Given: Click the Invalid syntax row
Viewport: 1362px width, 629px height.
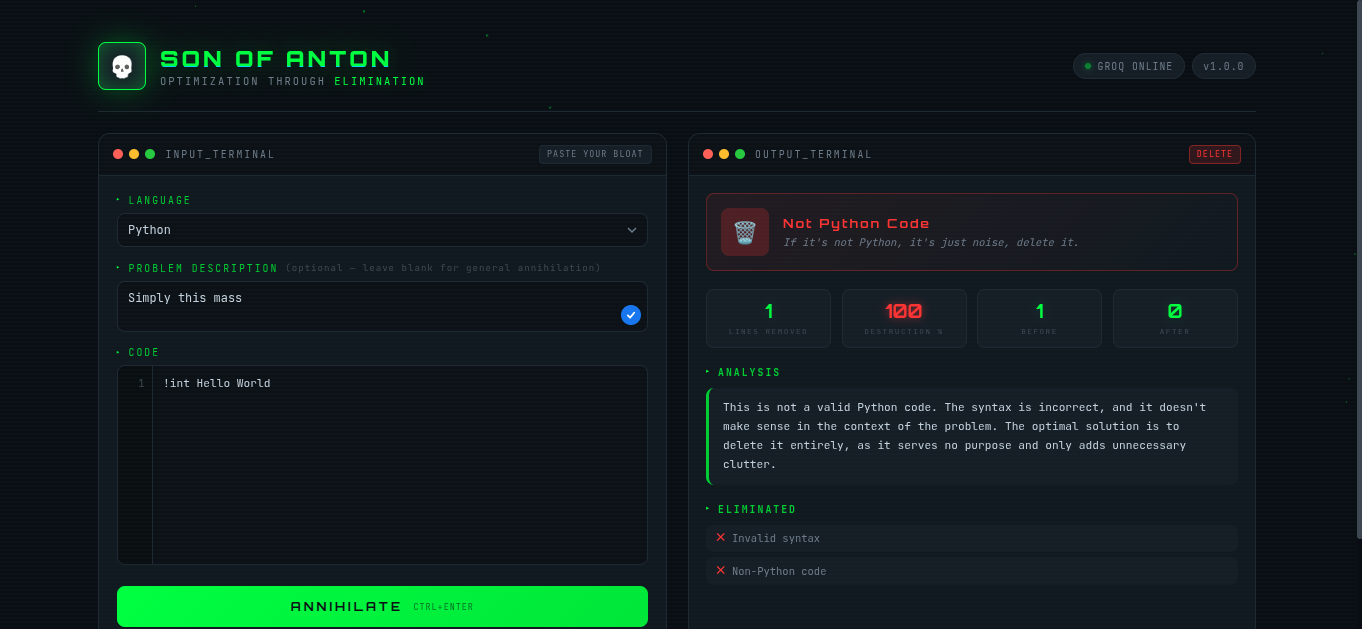Looking at the screenshot, I should coord(972,538).
